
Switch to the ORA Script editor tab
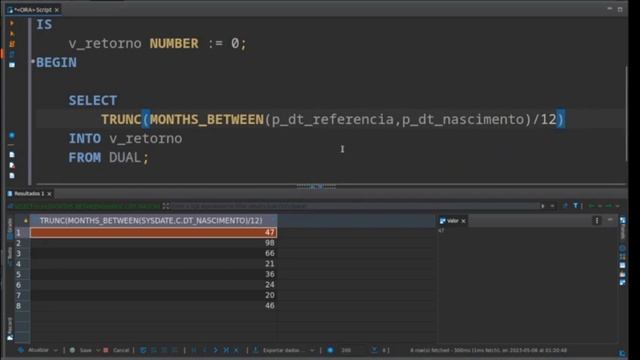tap(33, 9)
